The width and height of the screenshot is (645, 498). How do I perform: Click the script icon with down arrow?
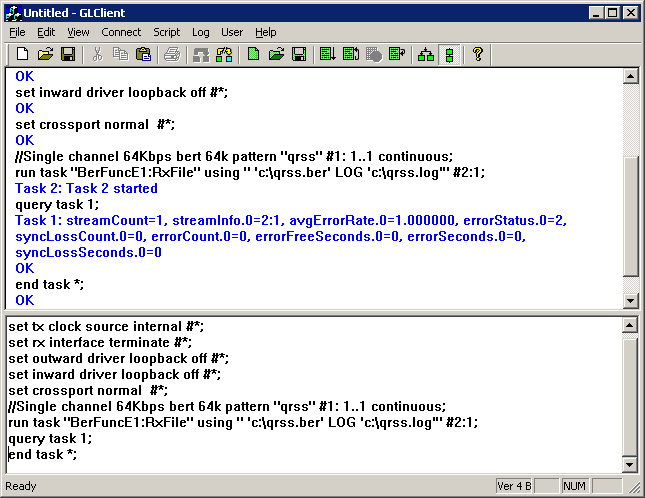pos(327,54)
